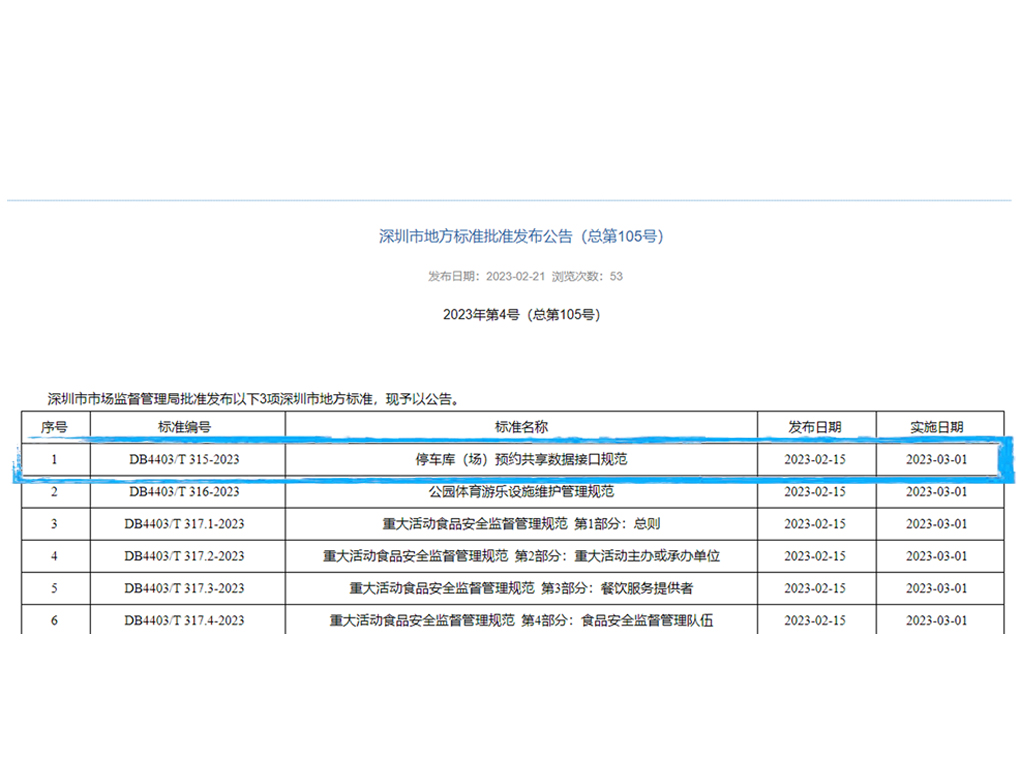Click the 序号 column header

pyautogui.click(x=54, y=427)
